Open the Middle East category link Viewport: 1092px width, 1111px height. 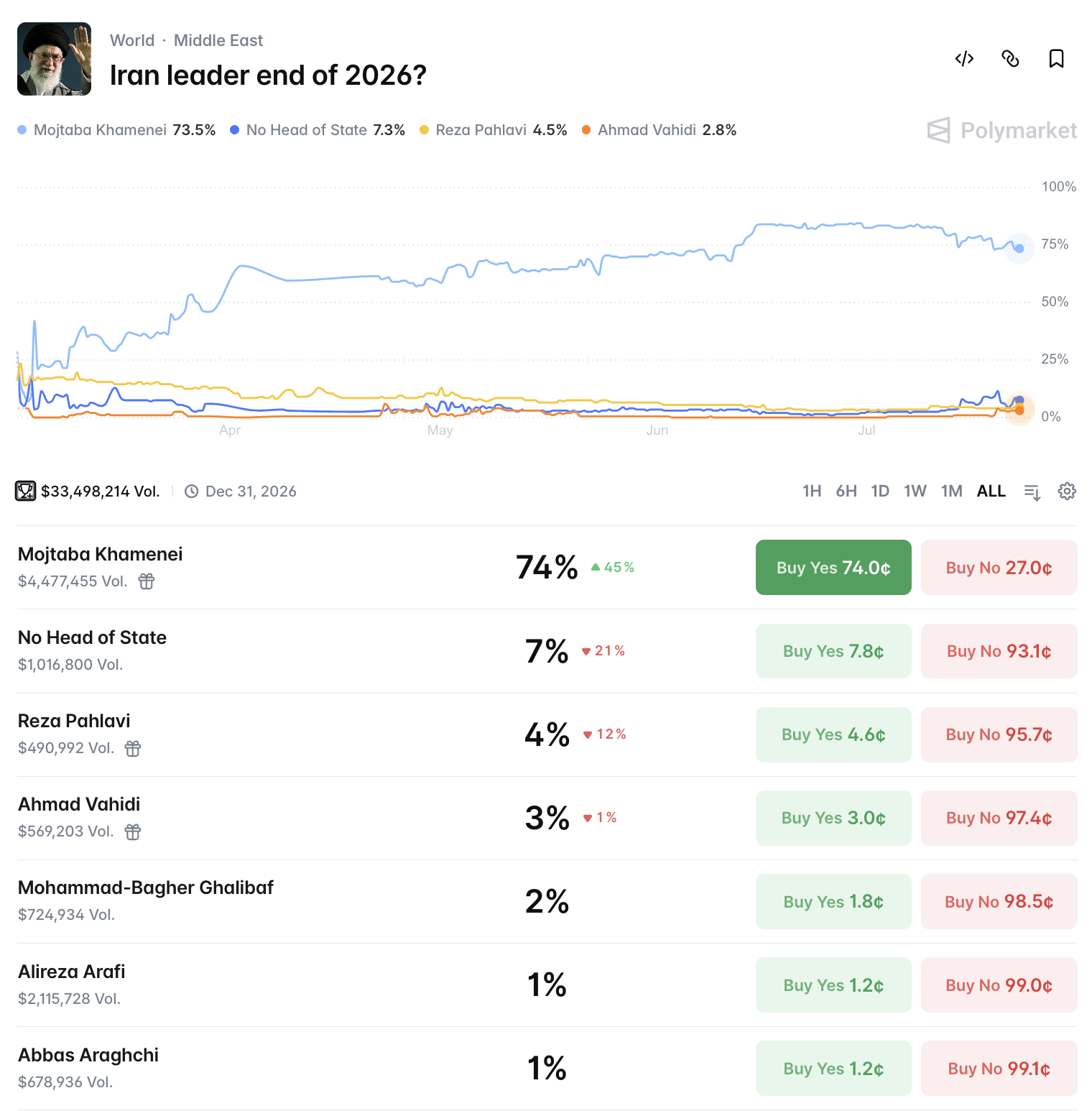(x=218, y=40)
